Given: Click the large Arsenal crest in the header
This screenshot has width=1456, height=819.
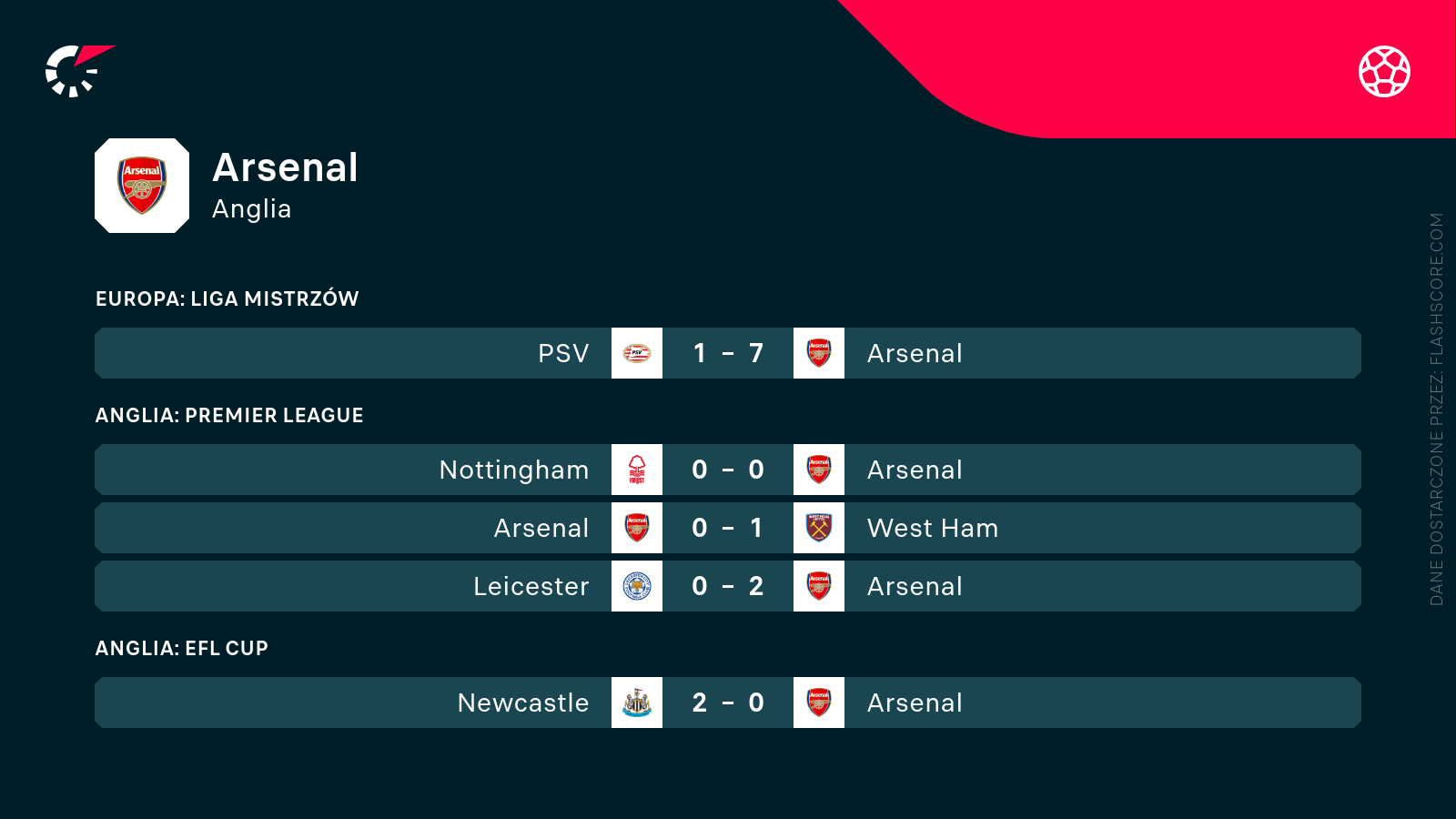Looking at the screenshot, I should point(142,186).
